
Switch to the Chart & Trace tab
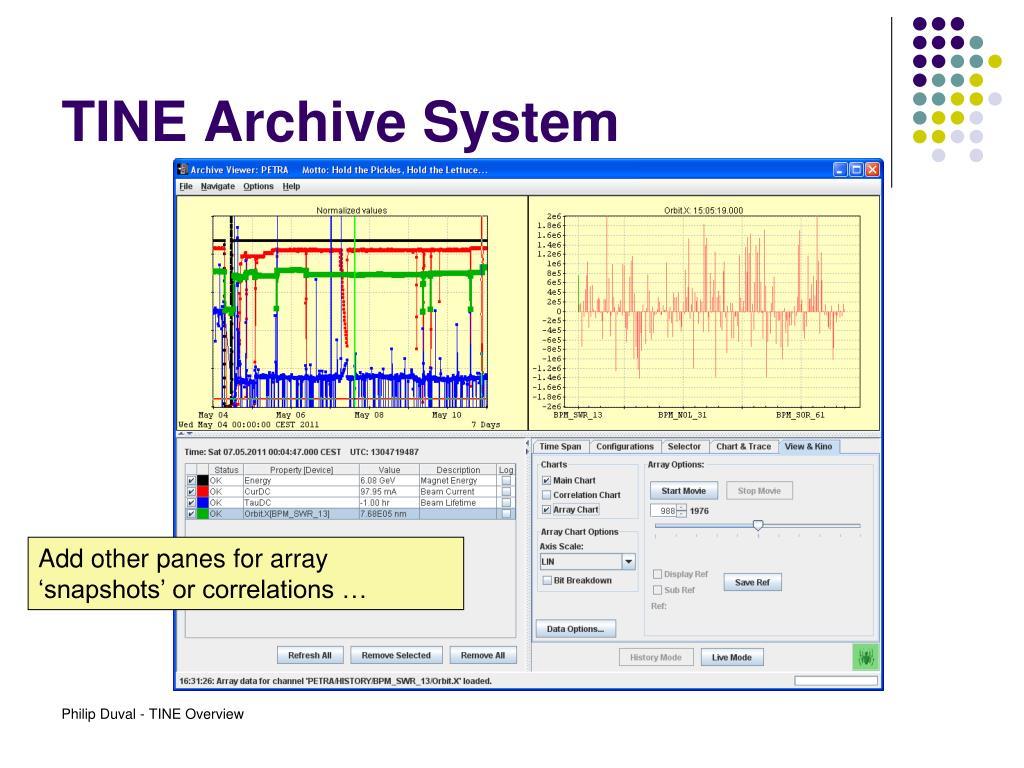pyautogui.click(x=743, y=447)
